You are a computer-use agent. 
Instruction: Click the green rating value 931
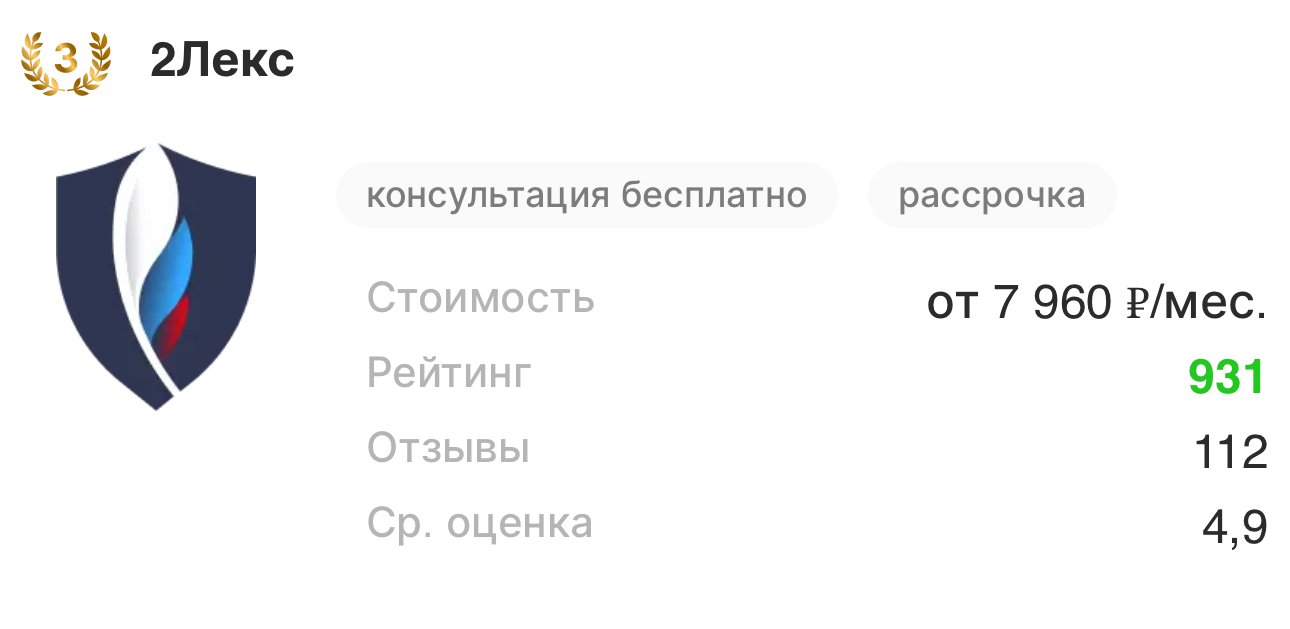click(1227, 377)
